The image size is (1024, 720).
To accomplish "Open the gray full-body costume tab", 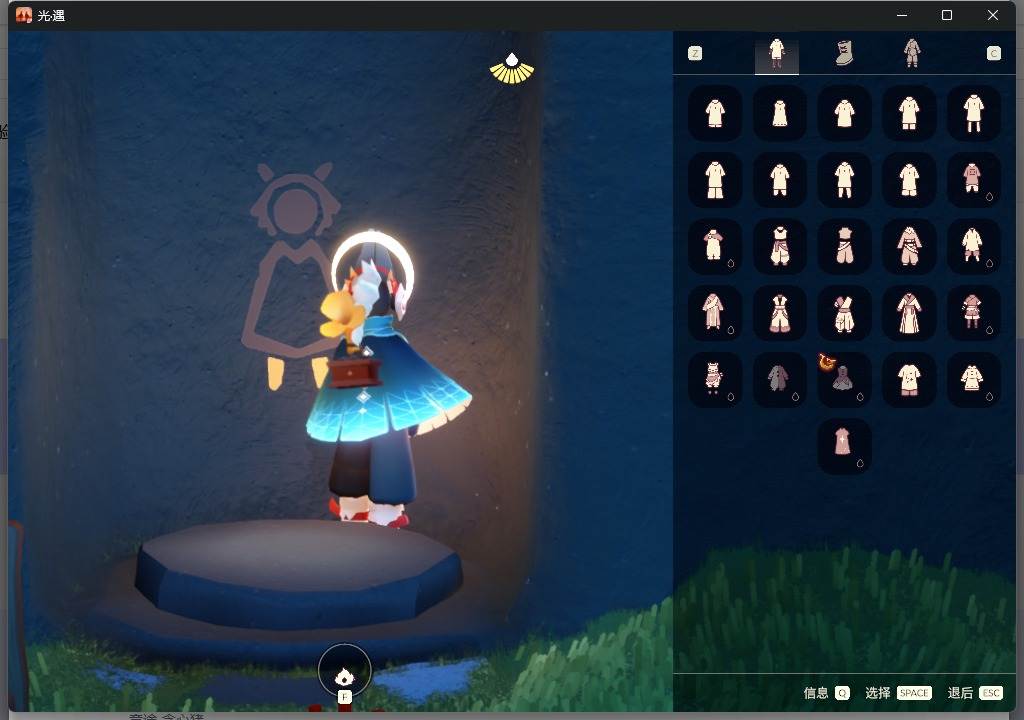I will [x=912, y=53].
